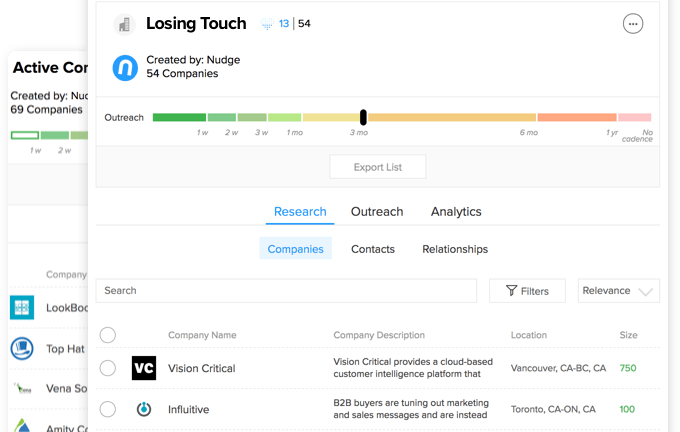The width and height of the screenshot is (680, 432).
Task: Click the LookBook company logo icon
Action: point(22,308)
